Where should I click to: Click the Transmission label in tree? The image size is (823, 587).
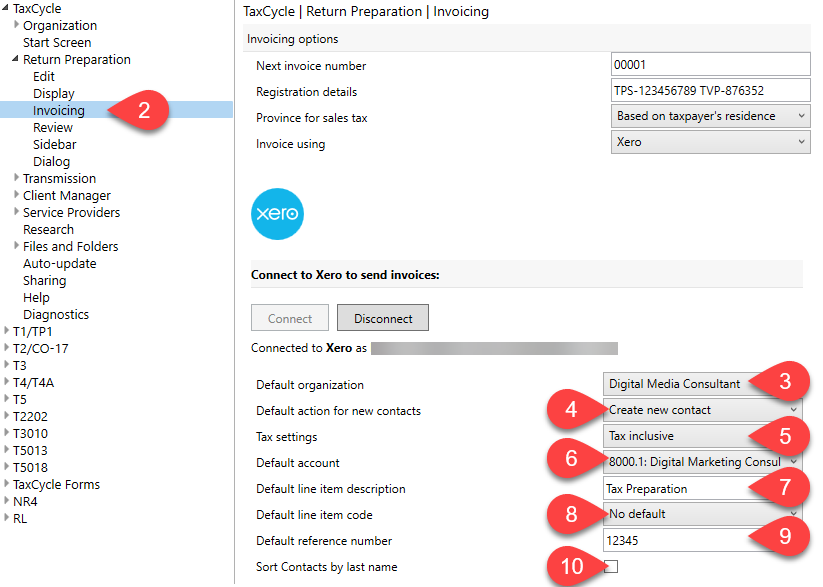59,179
